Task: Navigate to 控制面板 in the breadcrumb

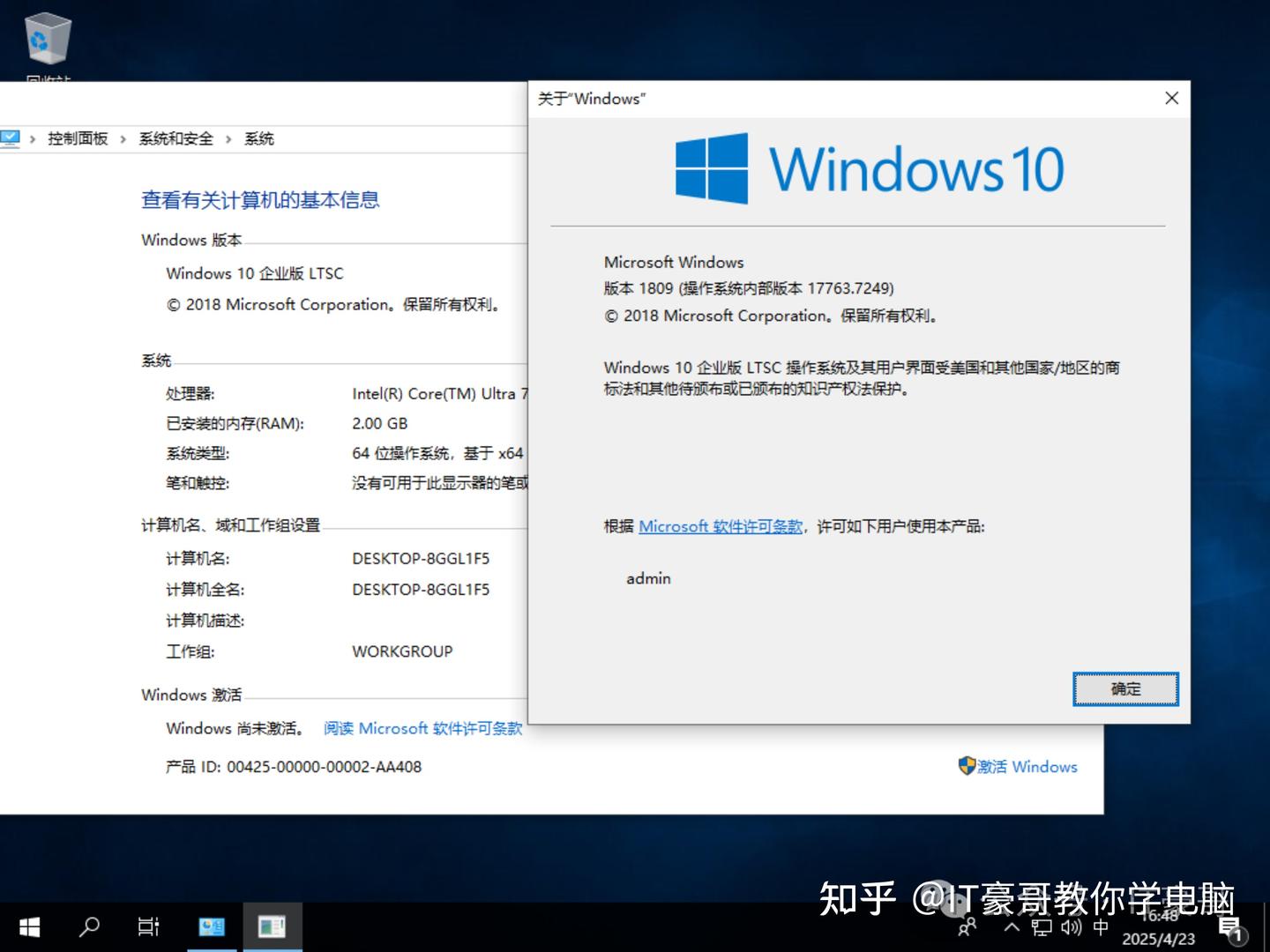Action: click(x=78, y=138)
